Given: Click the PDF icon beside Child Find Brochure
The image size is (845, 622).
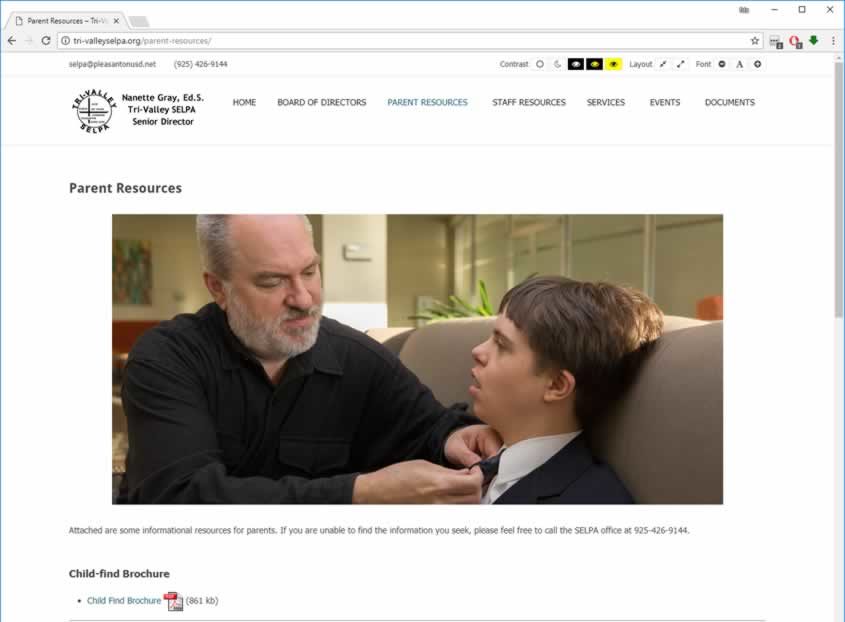Looking at the screenshot, I should pos(174,601).
